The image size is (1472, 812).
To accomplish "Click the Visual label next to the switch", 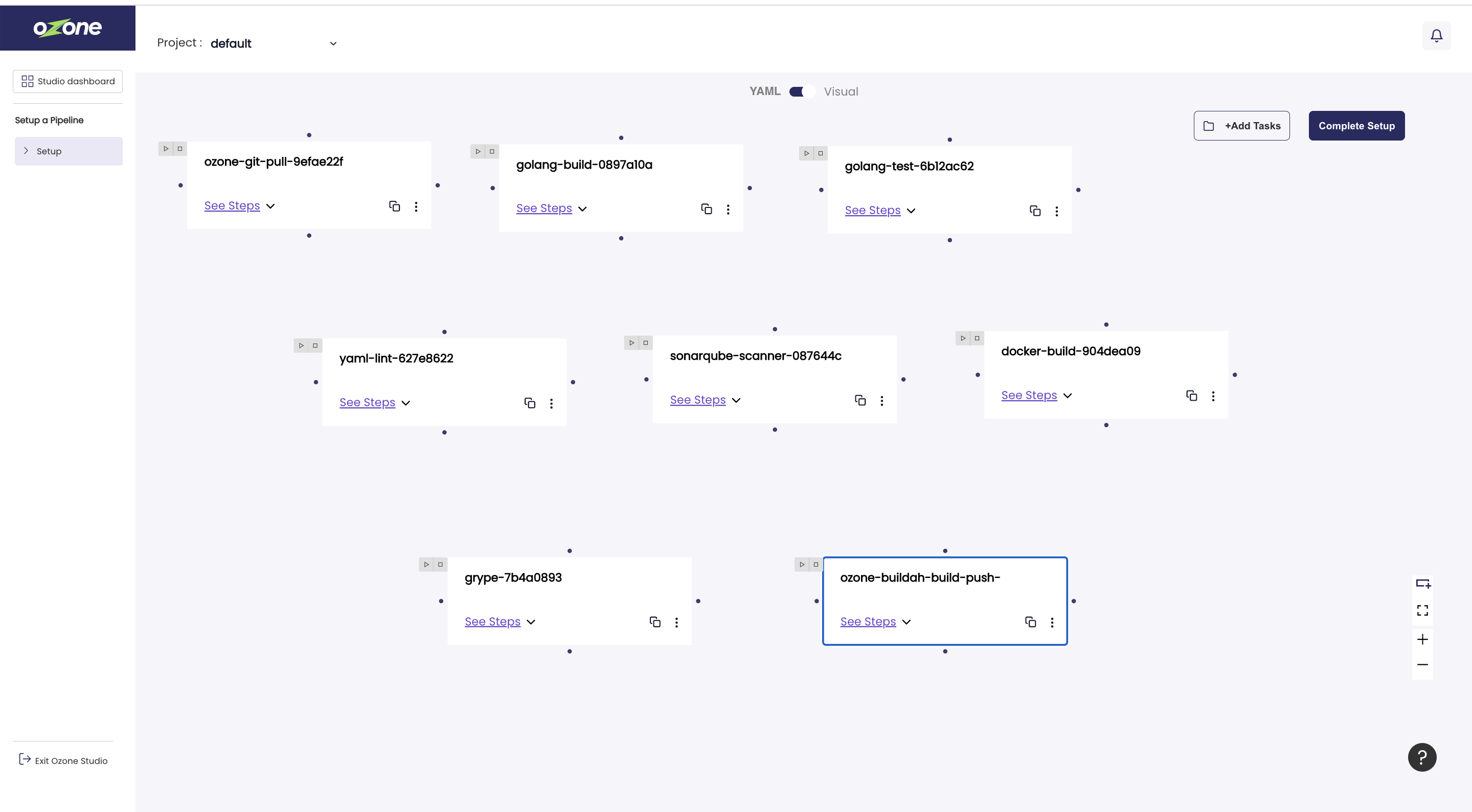I will [x=841, y=91].
